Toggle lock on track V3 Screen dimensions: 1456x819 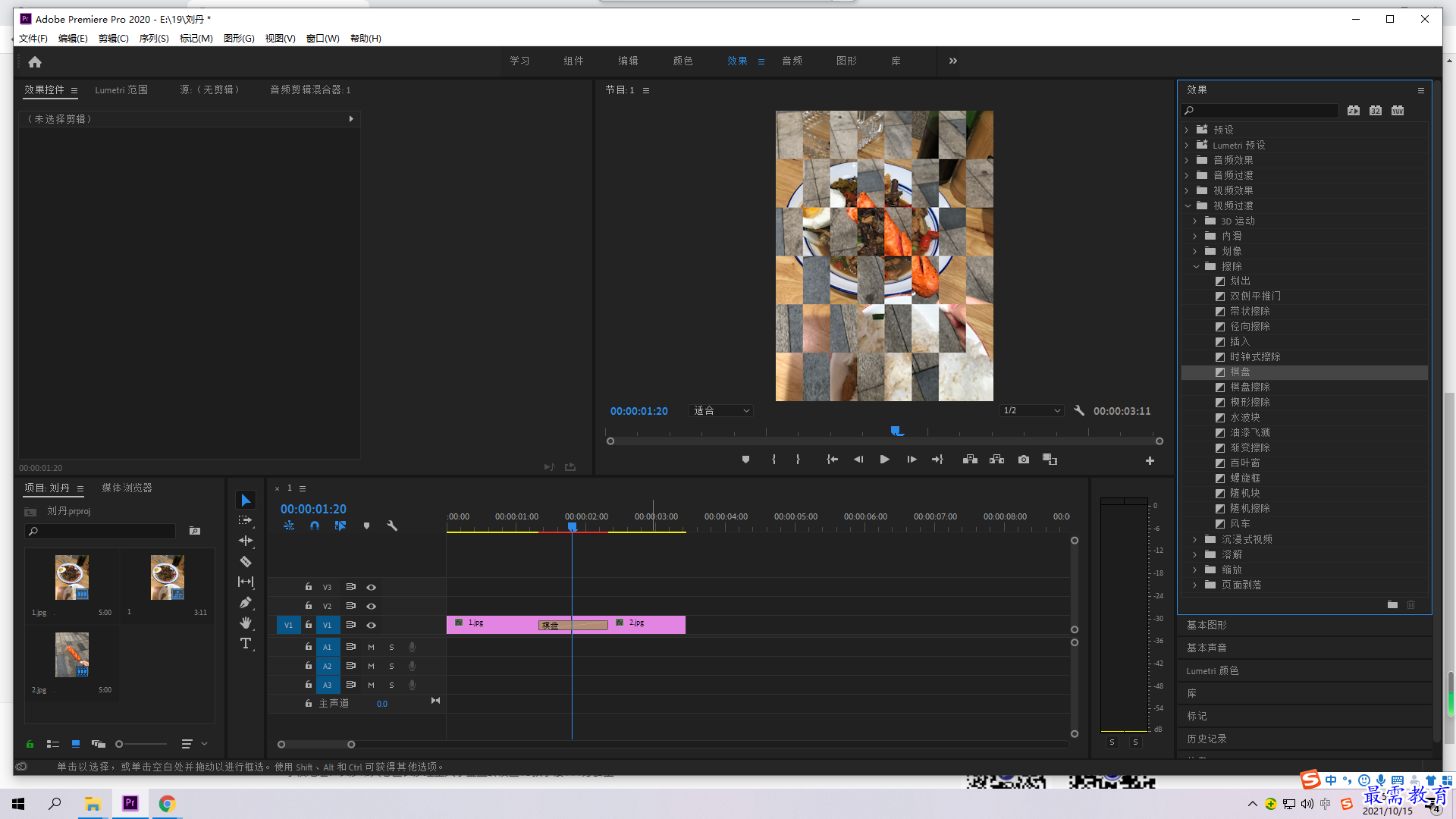[309, 587]
